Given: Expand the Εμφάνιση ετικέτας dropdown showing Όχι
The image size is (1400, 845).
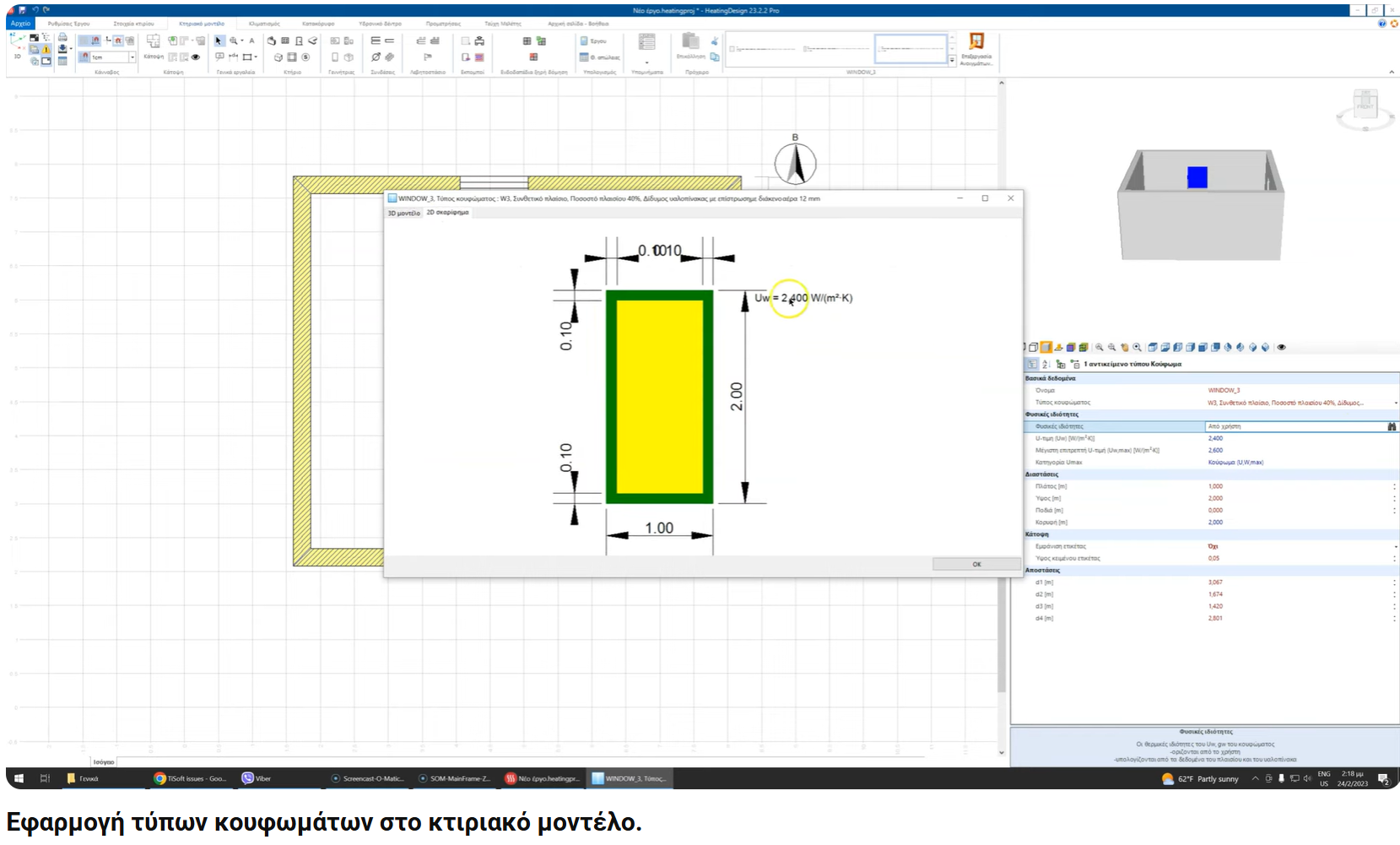Looking at the screenshot, I should click(1394, 546).
